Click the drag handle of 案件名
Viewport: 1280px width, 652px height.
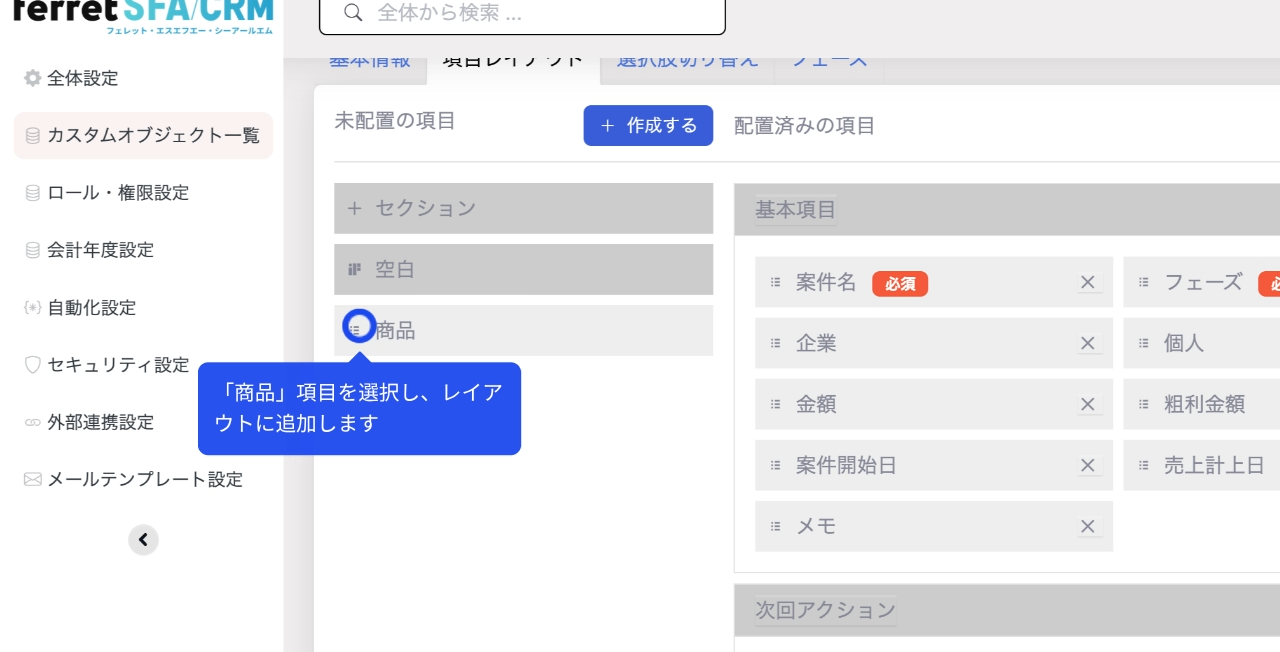[x=775, y=283]
